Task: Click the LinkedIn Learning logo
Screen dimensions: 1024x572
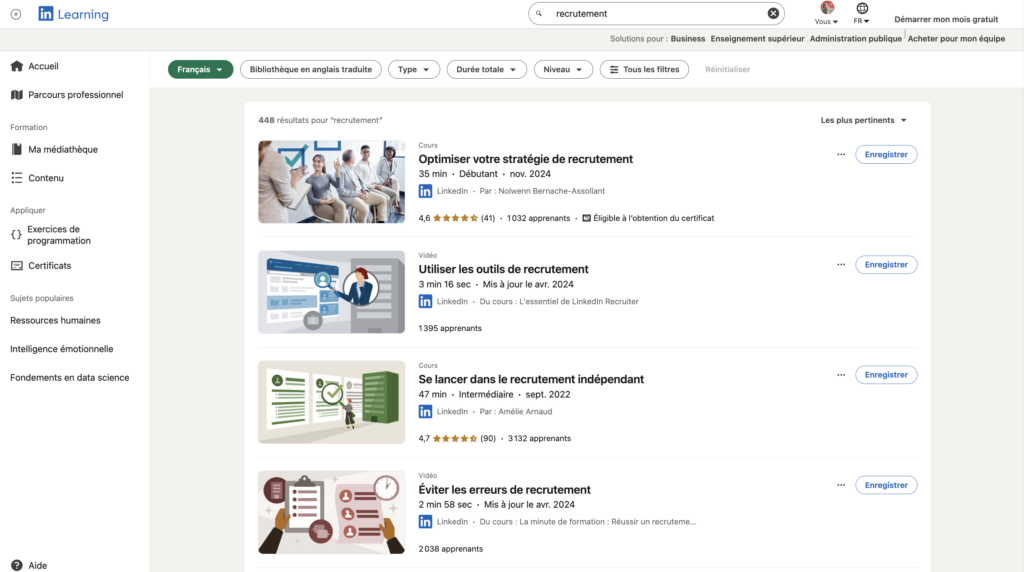Action: [73, 14]
